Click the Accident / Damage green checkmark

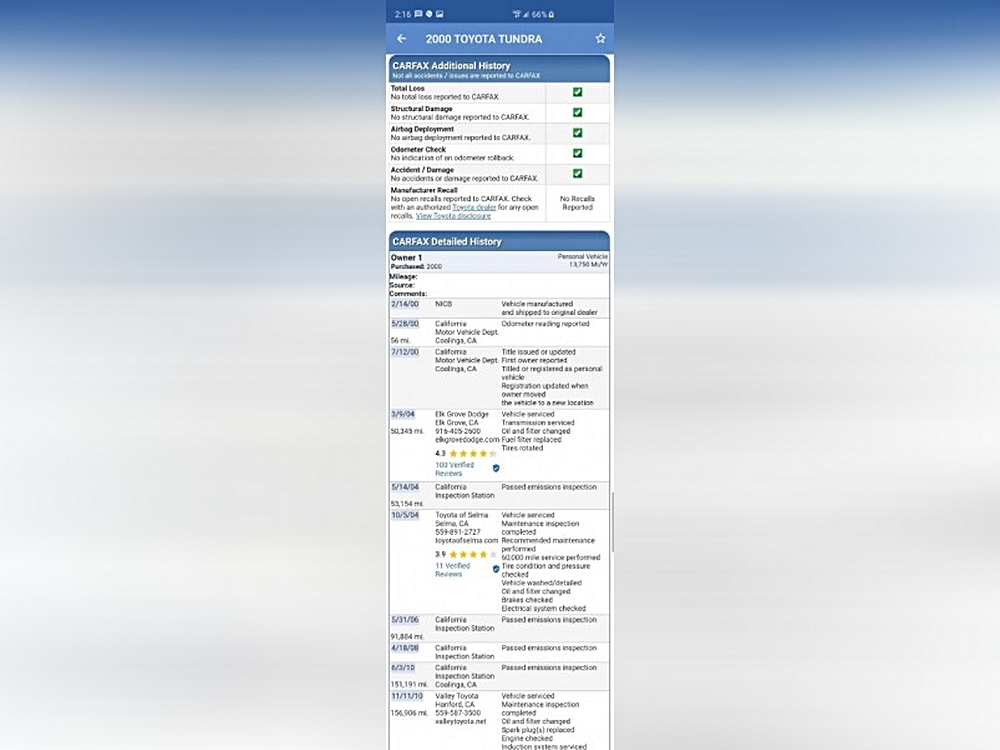[x=577, y=174]
